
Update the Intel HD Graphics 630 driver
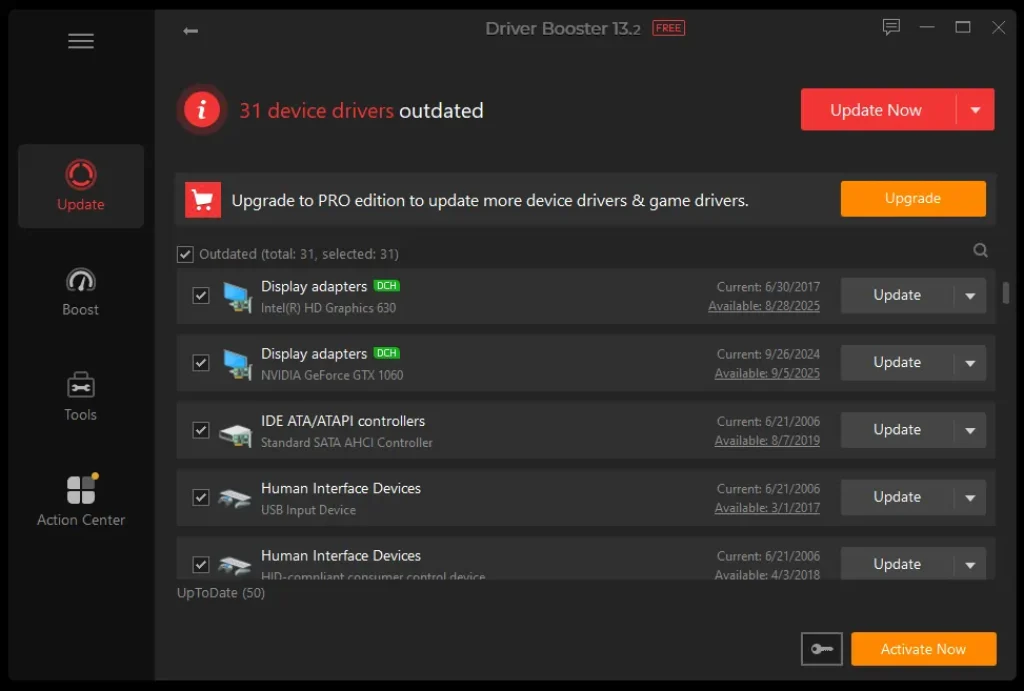point(897,295)
